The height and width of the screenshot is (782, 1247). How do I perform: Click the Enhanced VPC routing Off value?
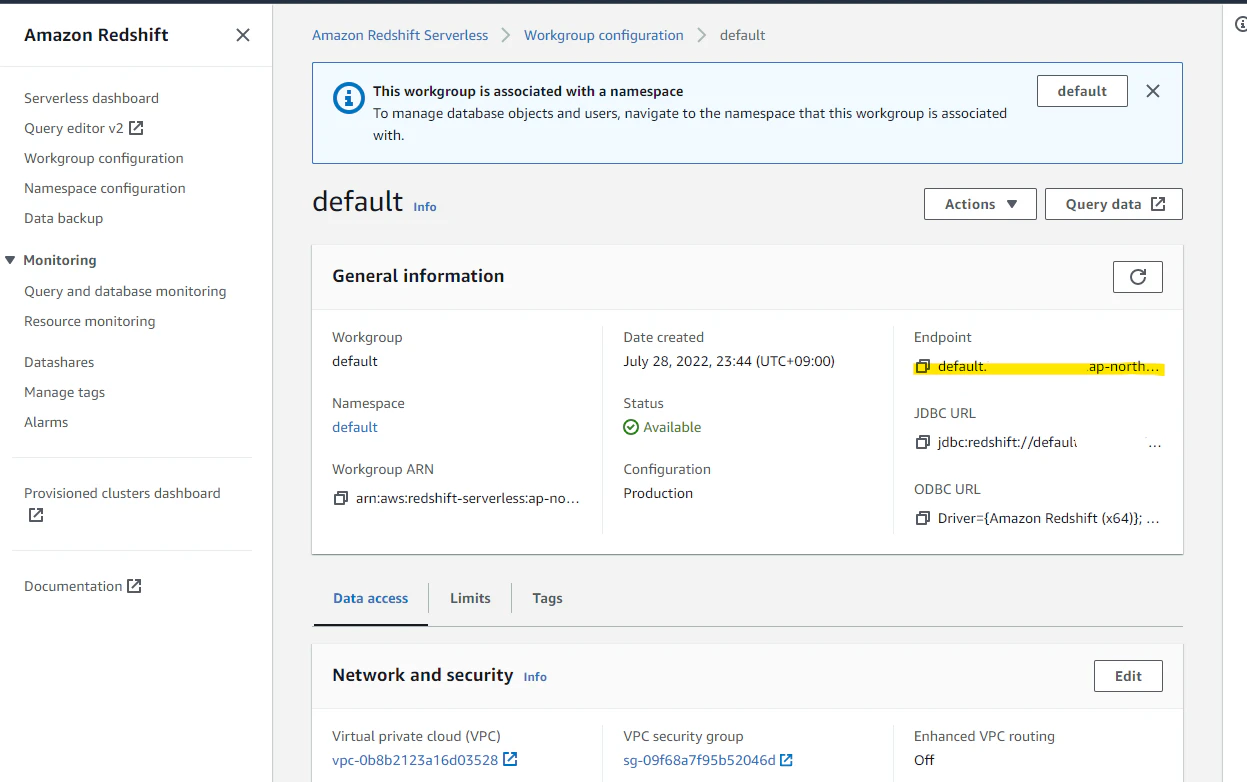(924, 760)
